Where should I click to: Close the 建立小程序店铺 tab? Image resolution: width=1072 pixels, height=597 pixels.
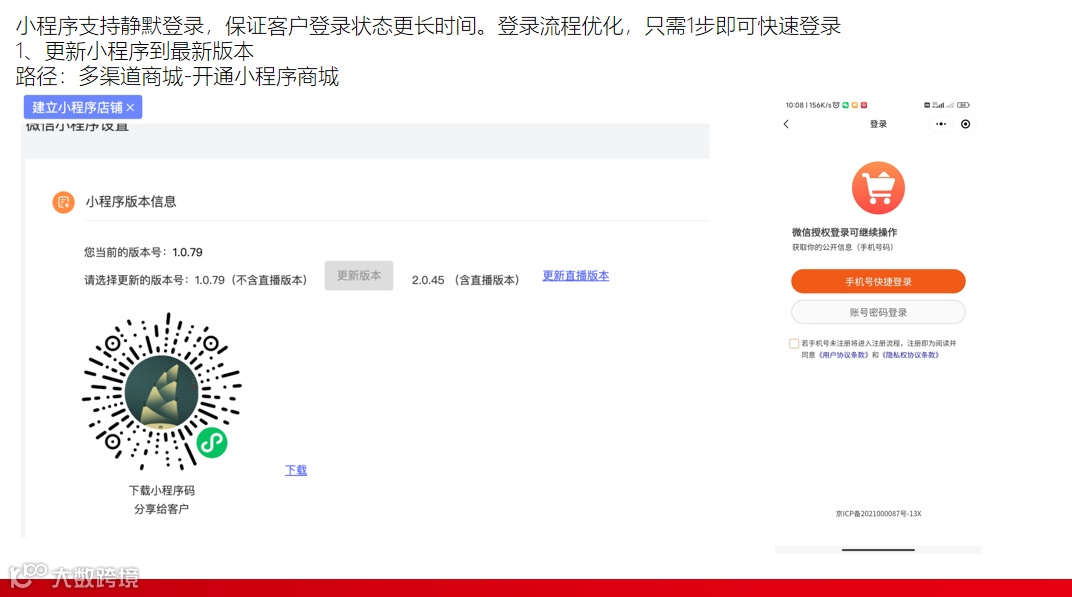click(131, 108)
